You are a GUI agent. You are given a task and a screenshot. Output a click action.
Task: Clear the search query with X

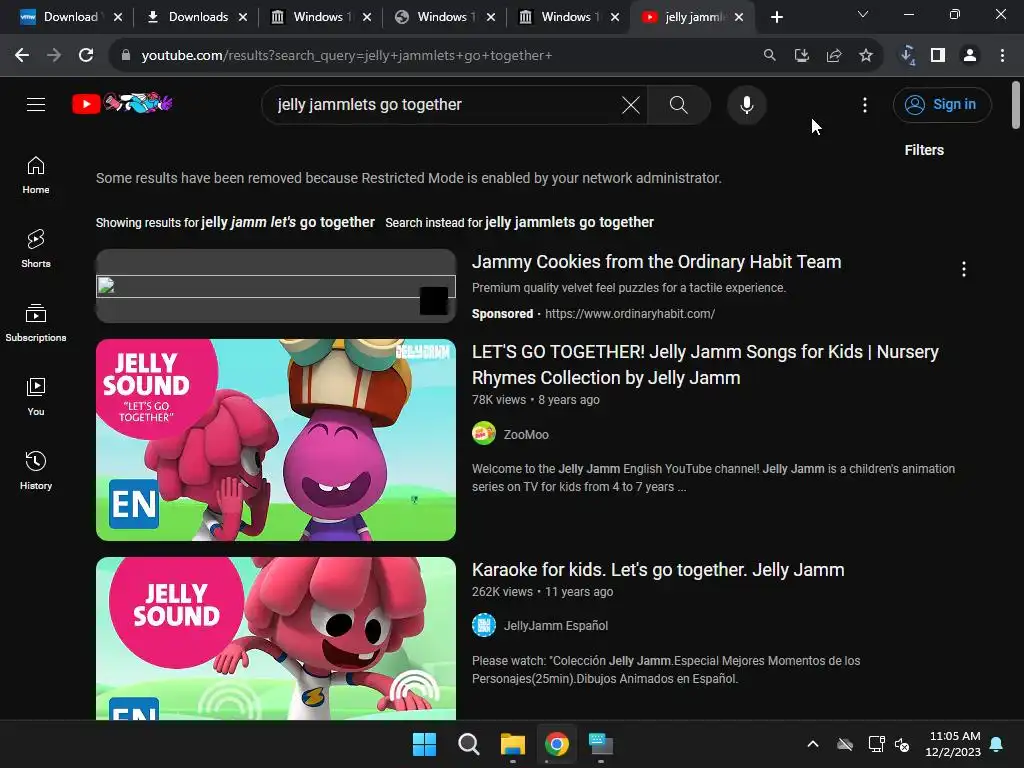(631, 104)
